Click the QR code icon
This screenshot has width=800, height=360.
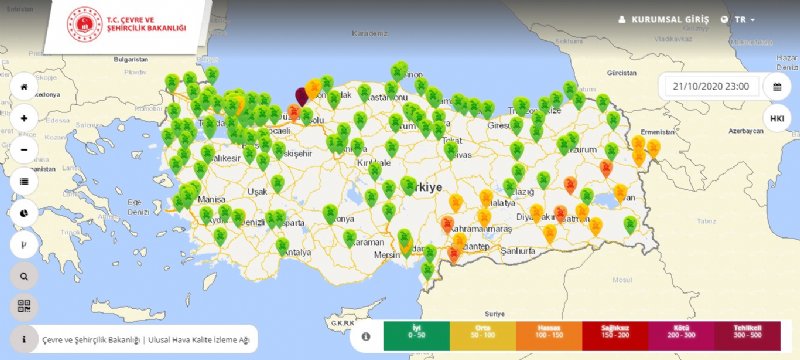[x=24, y=307]
